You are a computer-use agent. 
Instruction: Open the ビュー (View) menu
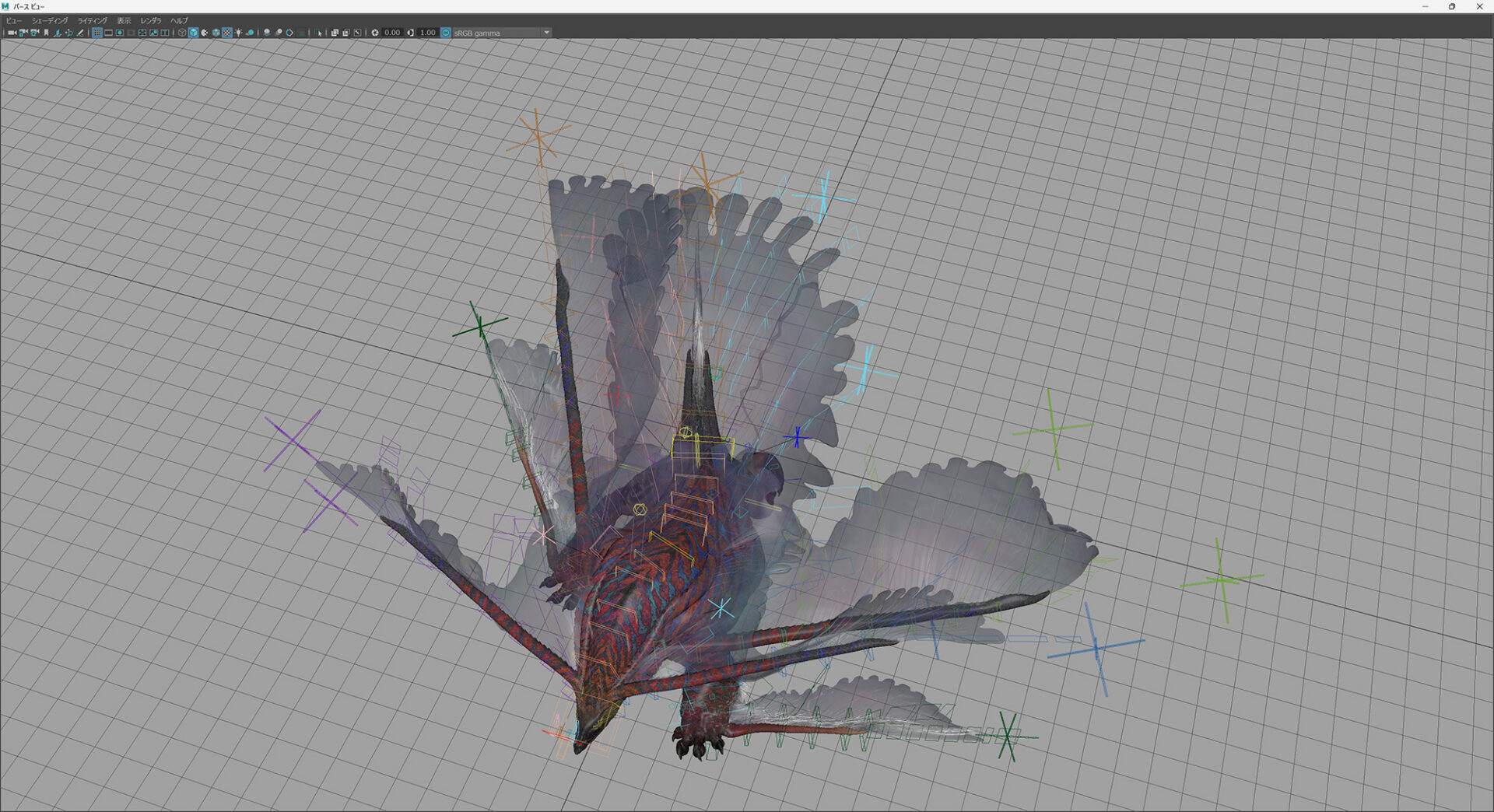pyautogui.click(x=14, y=20)
